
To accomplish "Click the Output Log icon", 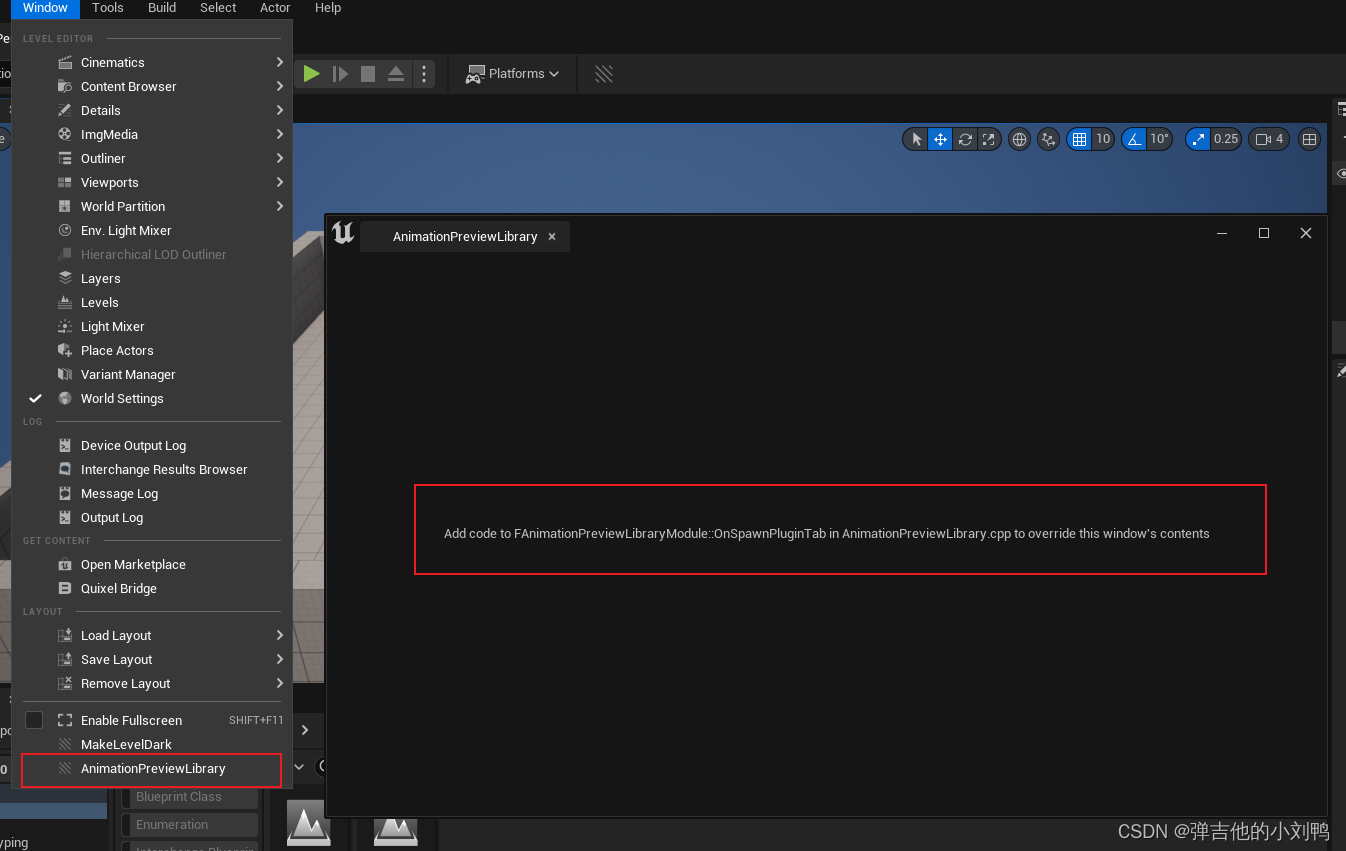I will pyautogui.click(x=65, y=517).
